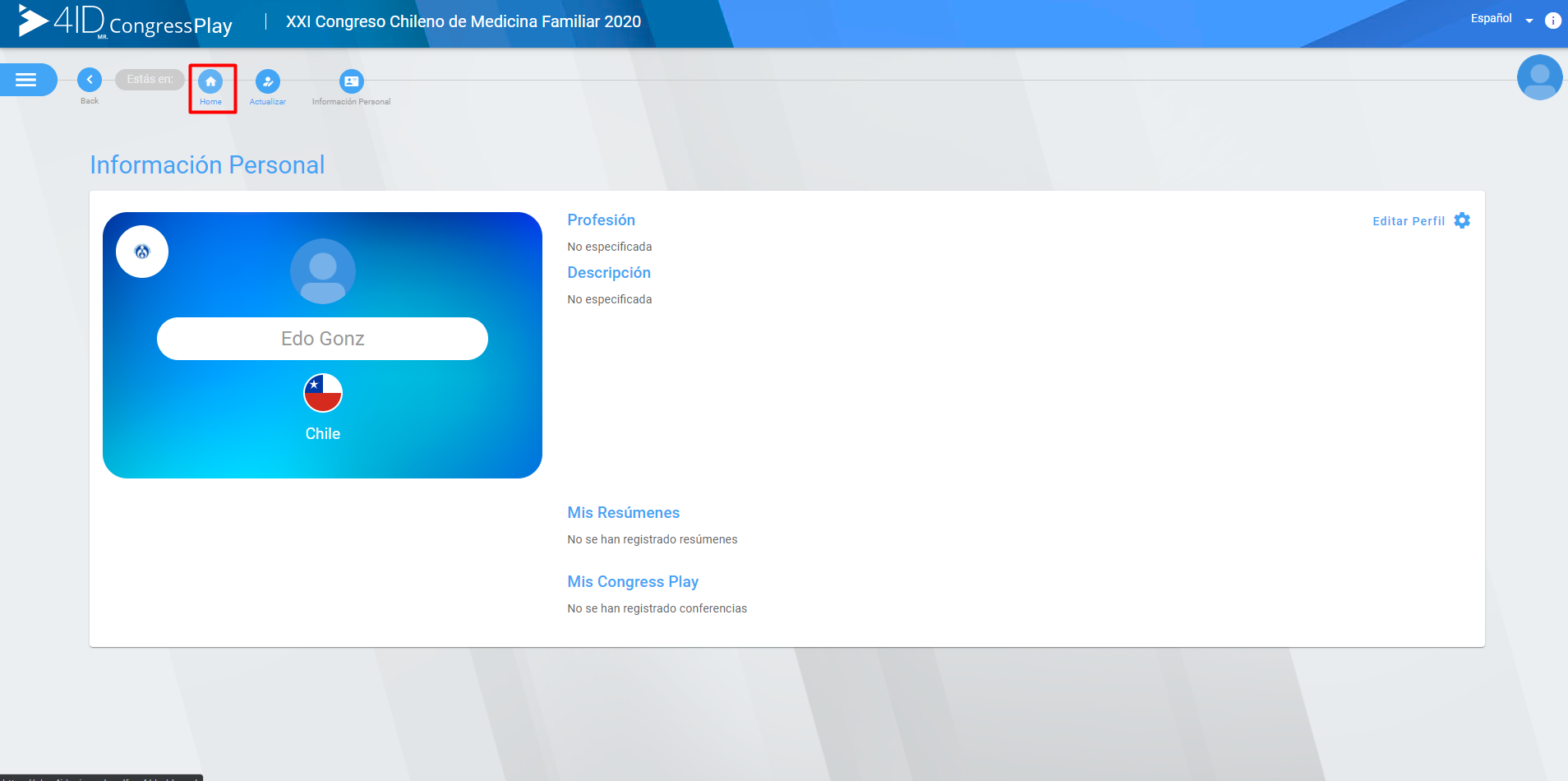Viewport: 1568px width, 781px height.
Task: Go to Home via the breadcrumb icon
Action: 210,81
